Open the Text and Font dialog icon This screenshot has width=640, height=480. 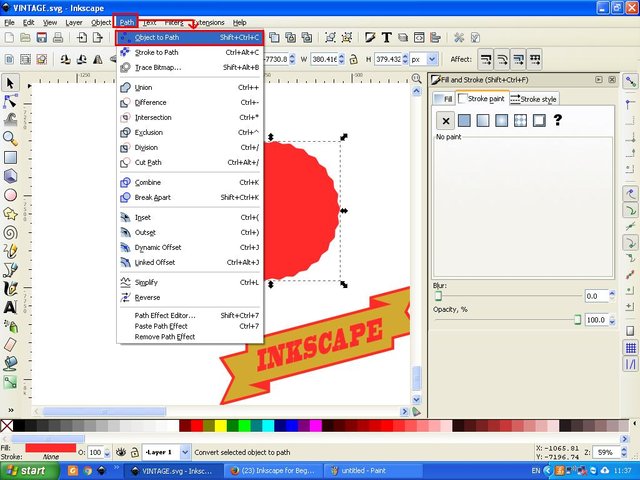coord(387,38)
